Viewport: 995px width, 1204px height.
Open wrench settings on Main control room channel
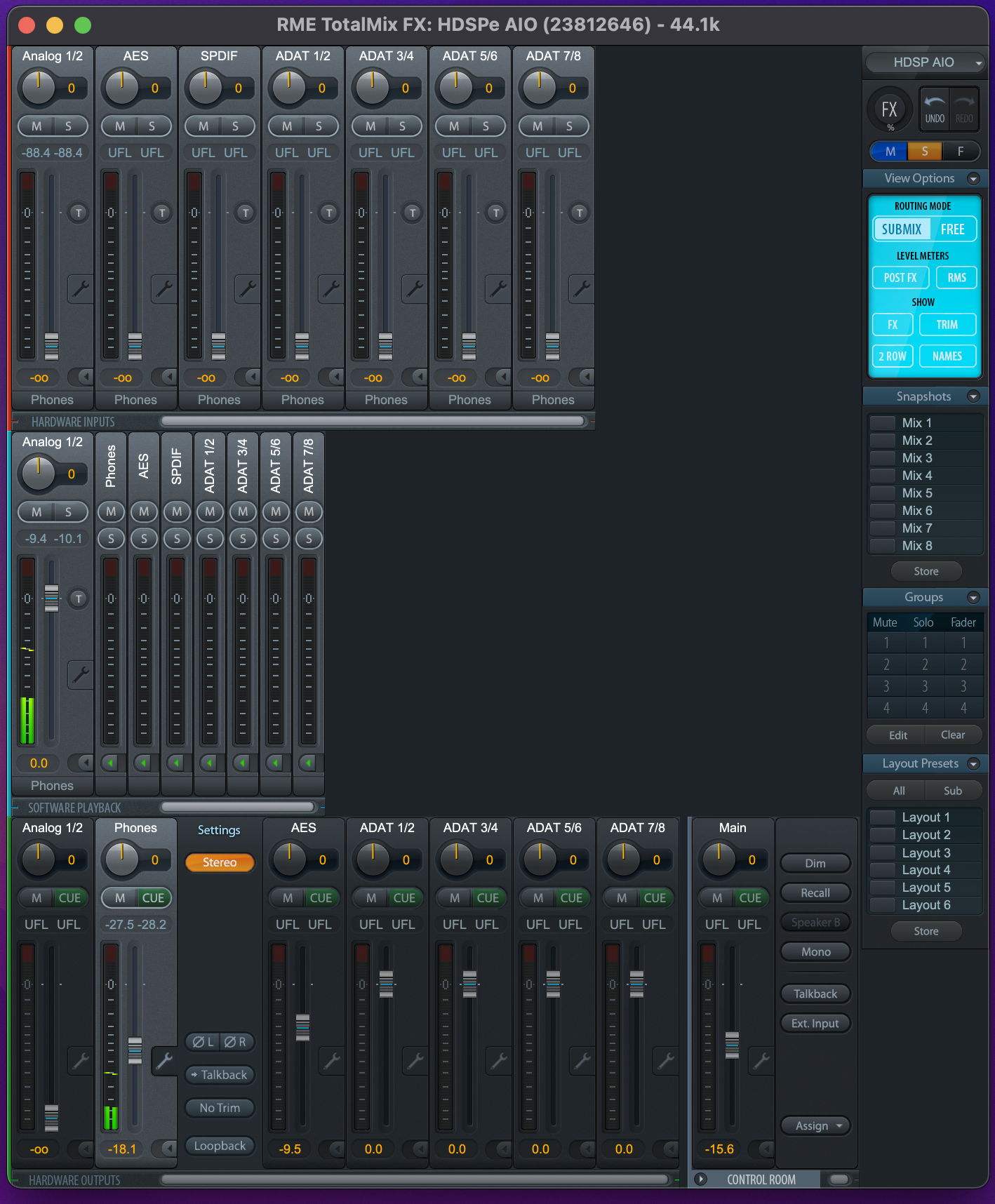point(761,1060)
